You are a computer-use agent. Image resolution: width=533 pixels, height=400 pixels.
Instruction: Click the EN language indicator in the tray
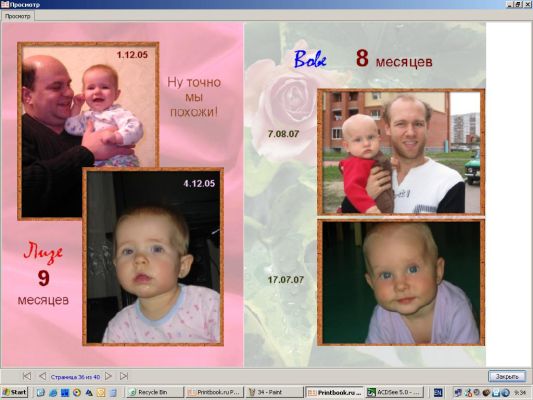click(439, 393)
